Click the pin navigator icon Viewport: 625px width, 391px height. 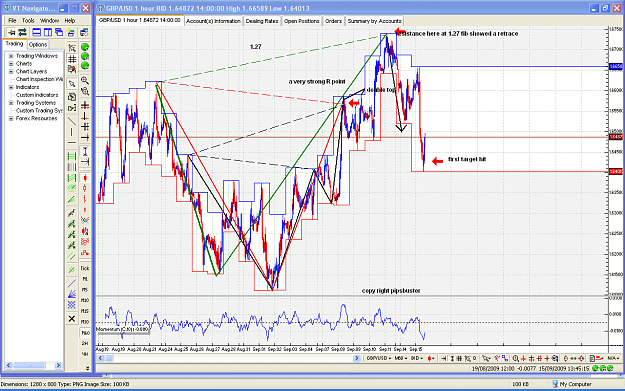11,32
